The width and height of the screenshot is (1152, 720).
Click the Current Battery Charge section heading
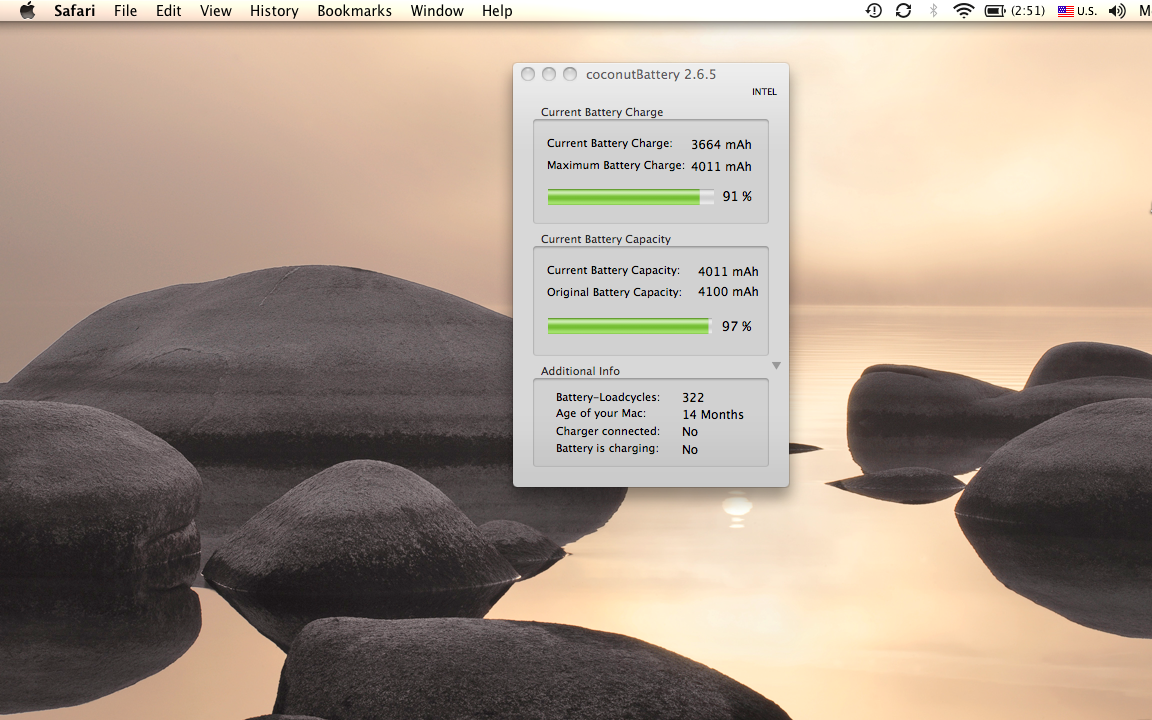point(602,112)
